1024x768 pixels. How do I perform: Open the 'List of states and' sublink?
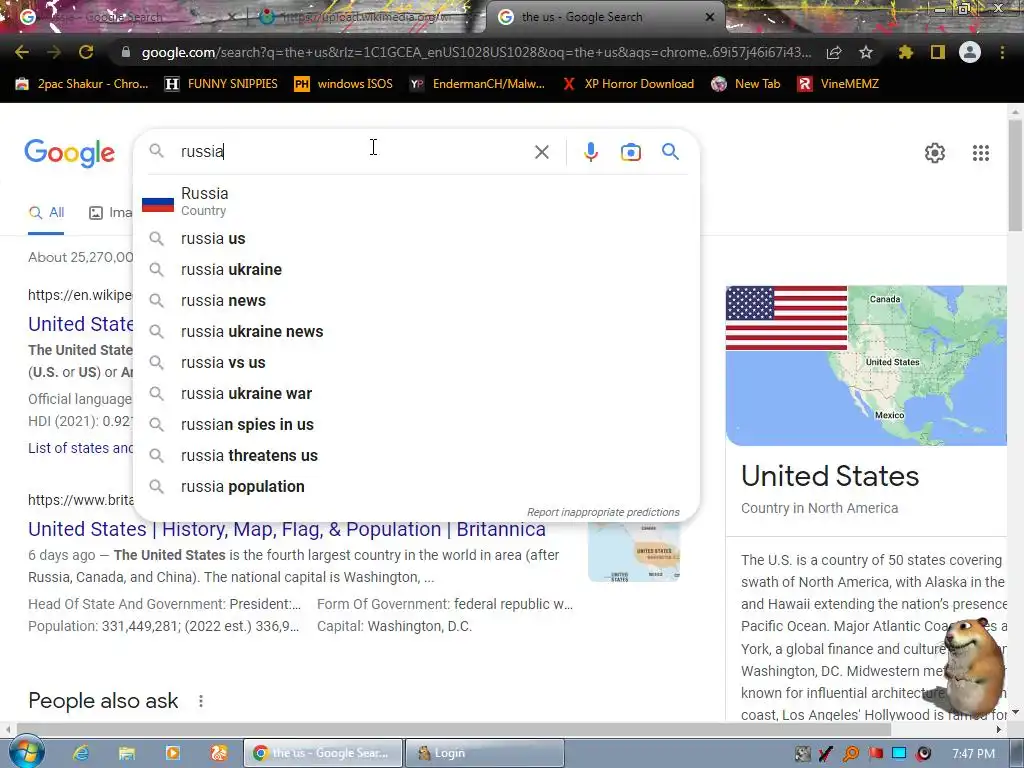tap(80, 448)
